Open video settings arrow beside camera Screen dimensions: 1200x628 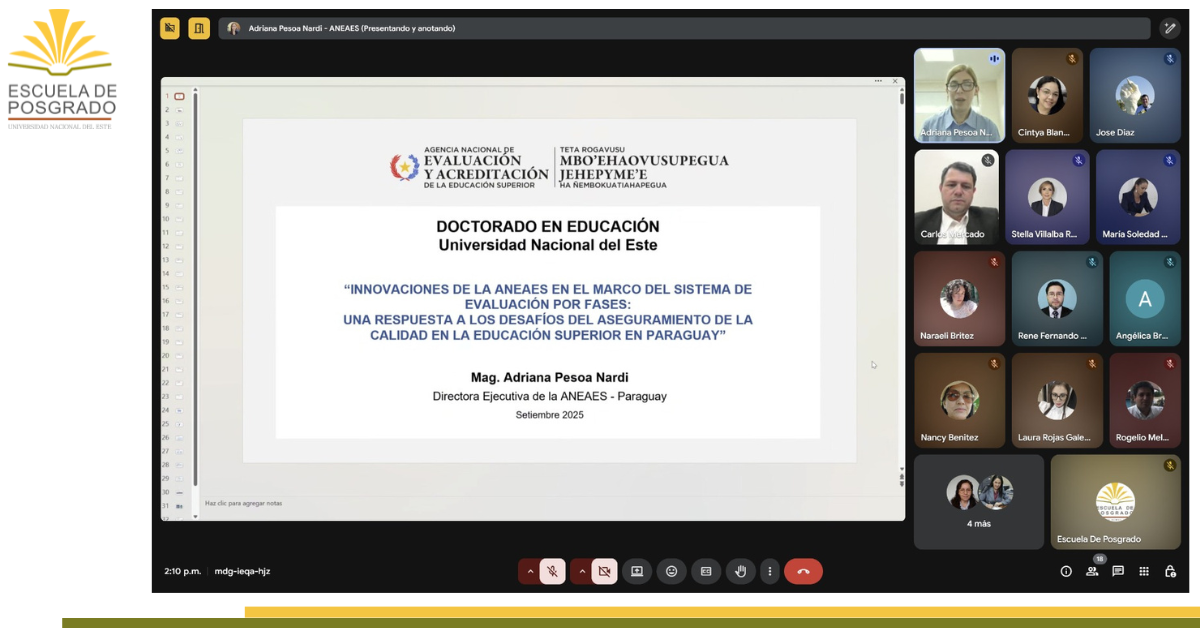[x=581, y=571]
